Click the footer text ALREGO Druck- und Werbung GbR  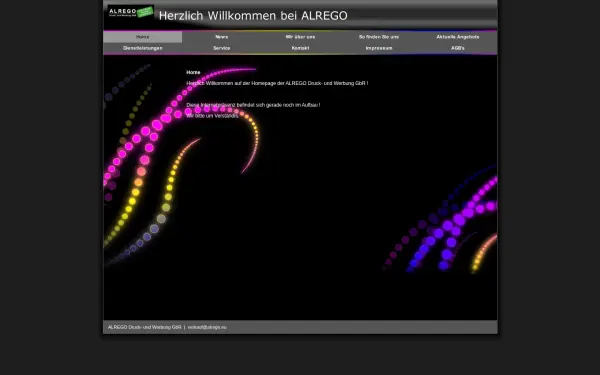[145, 327]
